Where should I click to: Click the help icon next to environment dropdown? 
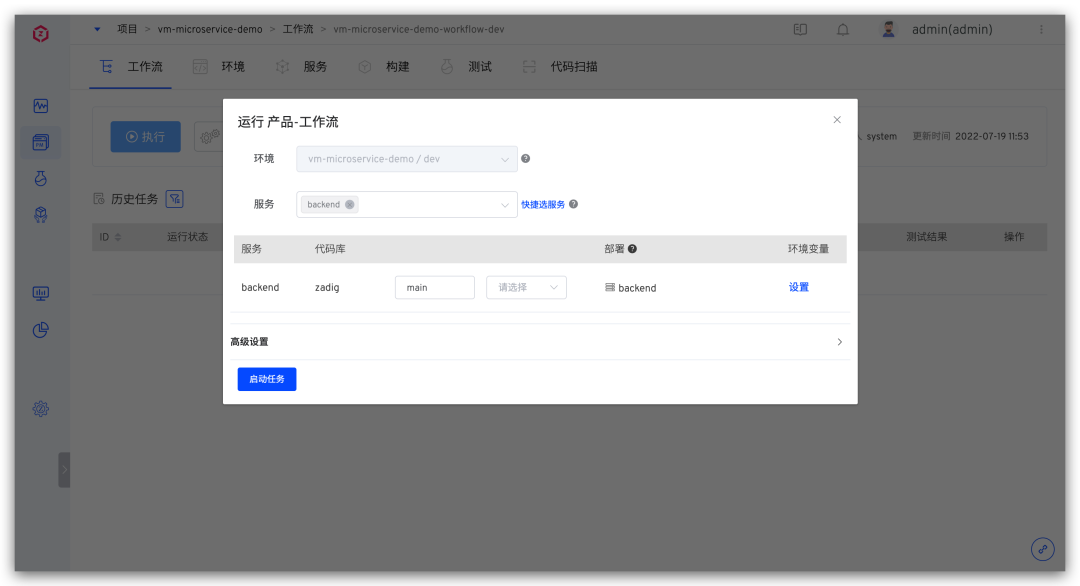pos(526,158)
